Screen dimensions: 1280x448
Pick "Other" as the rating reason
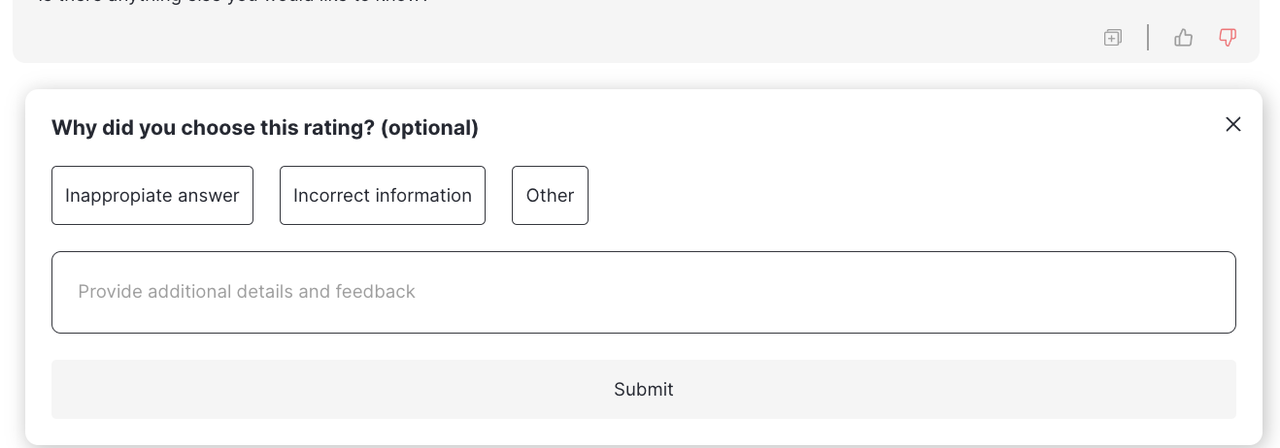[550, 195]
